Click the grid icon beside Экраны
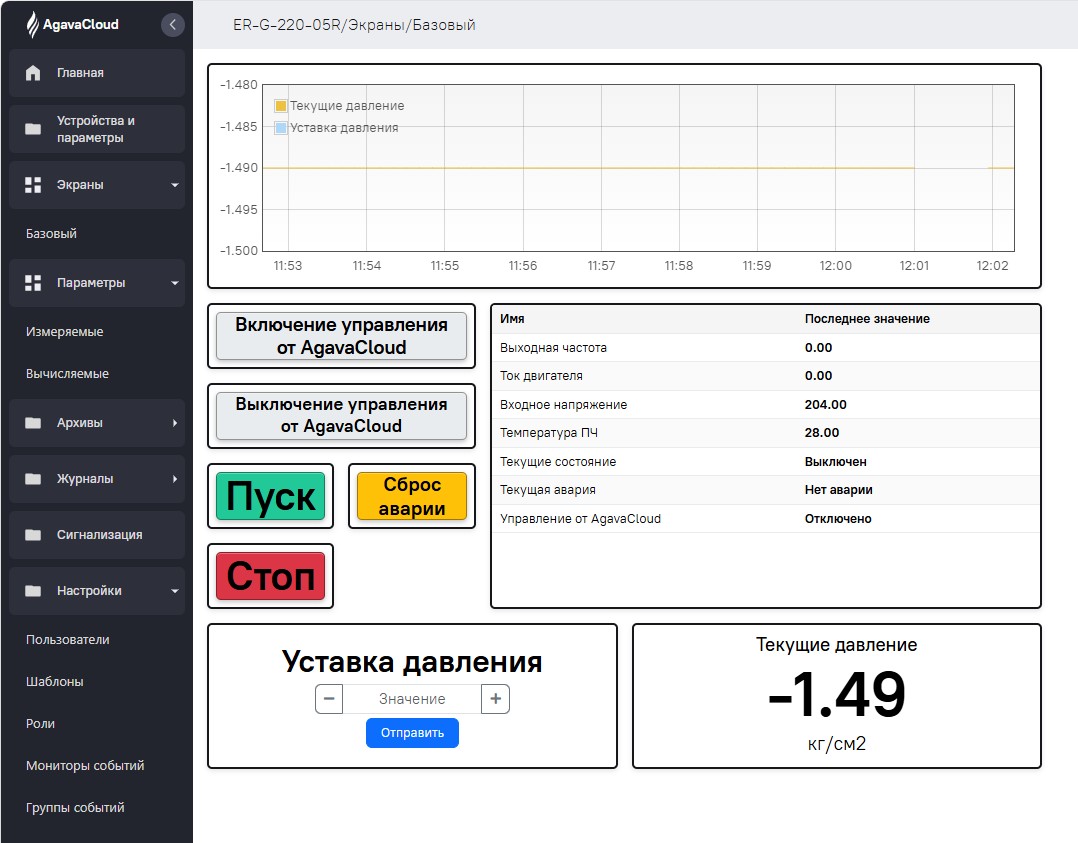1078x843 pixels. point(33,185)
